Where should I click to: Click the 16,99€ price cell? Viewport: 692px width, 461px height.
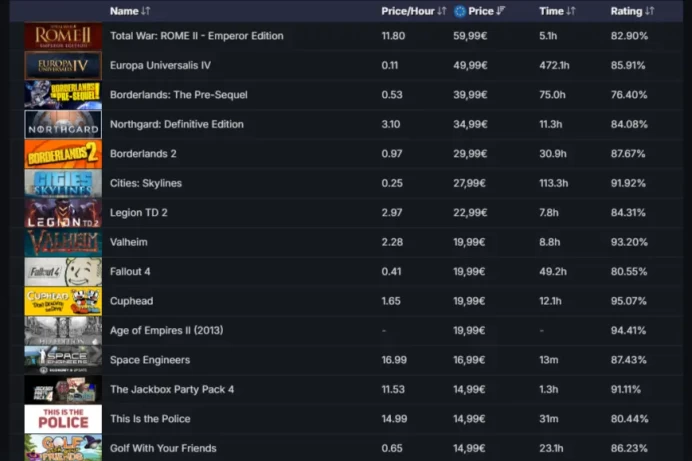point(469,360)
